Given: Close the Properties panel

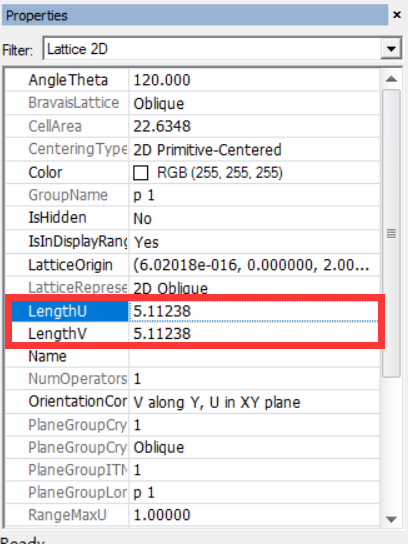Looking at the screenshot, I should click(x=397, y=15).
